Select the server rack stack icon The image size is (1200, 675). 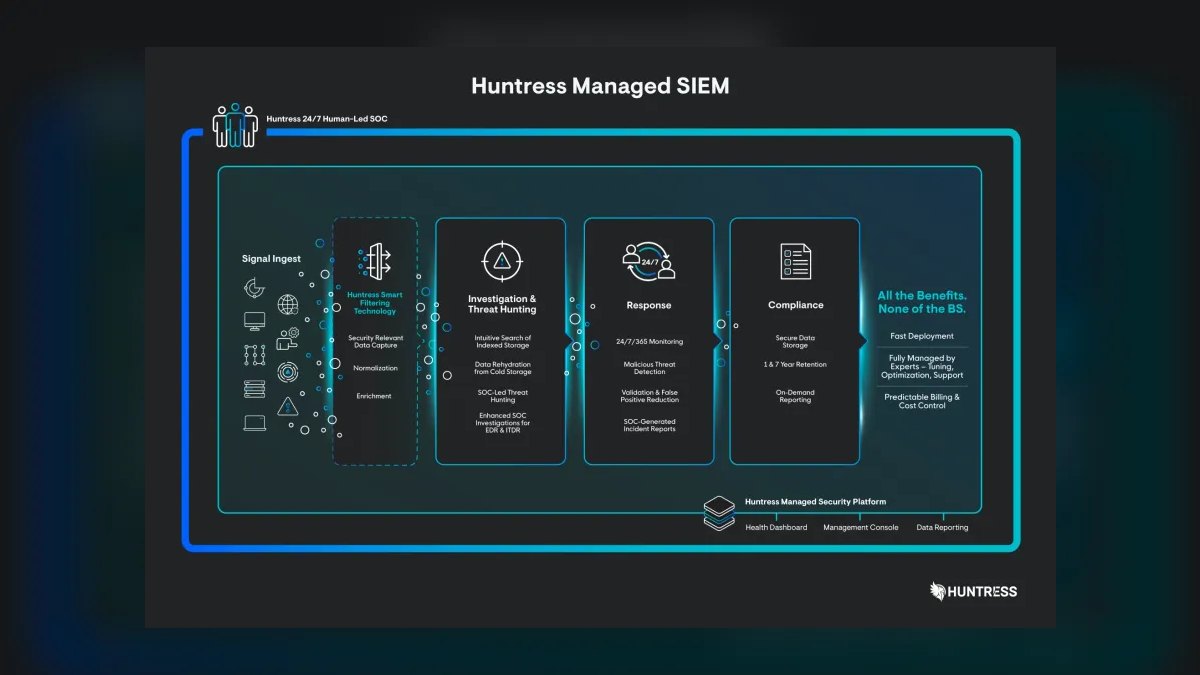click(255, 389)
